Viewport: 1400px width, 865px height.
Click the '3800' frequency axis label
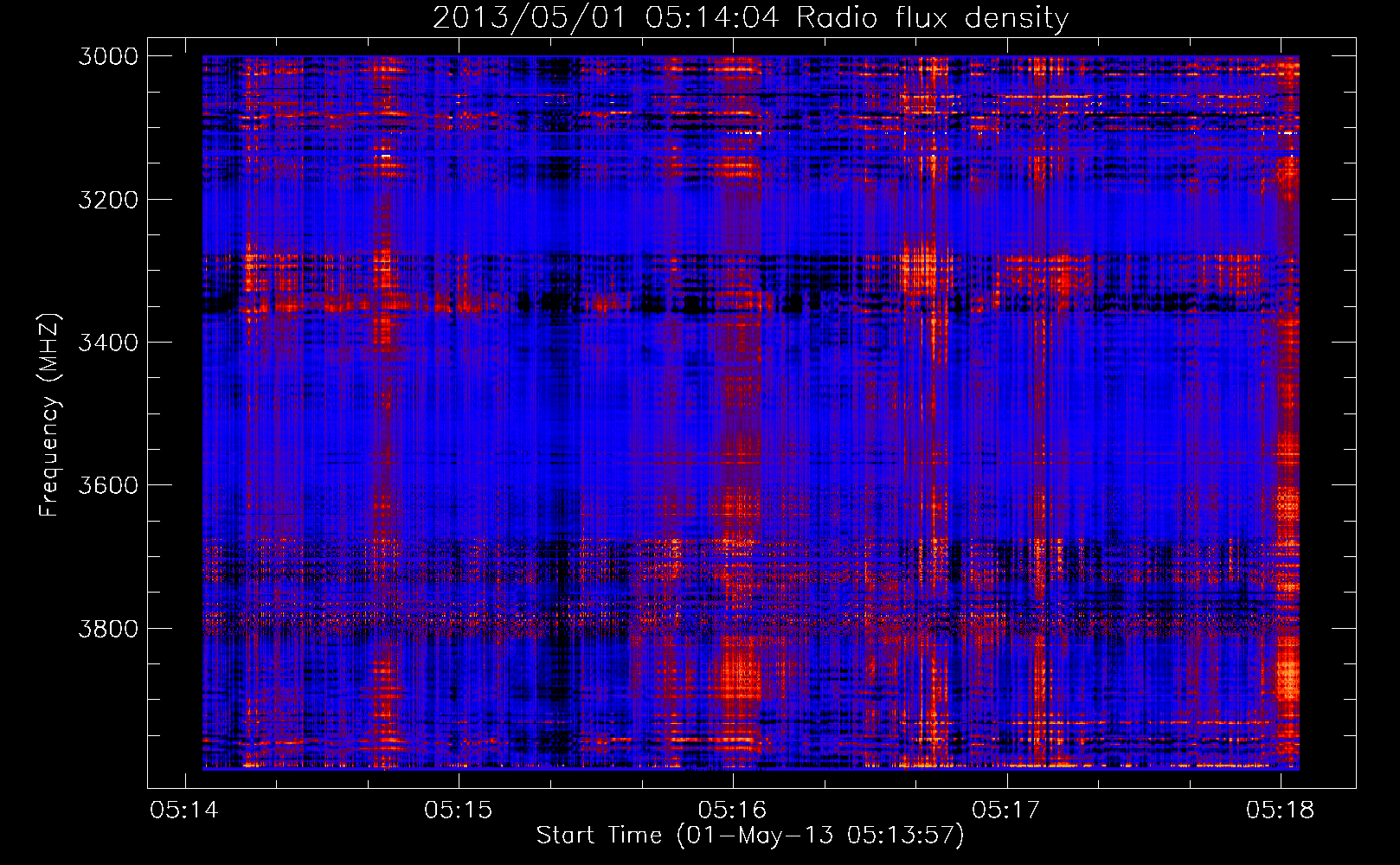tap(108, 629)
